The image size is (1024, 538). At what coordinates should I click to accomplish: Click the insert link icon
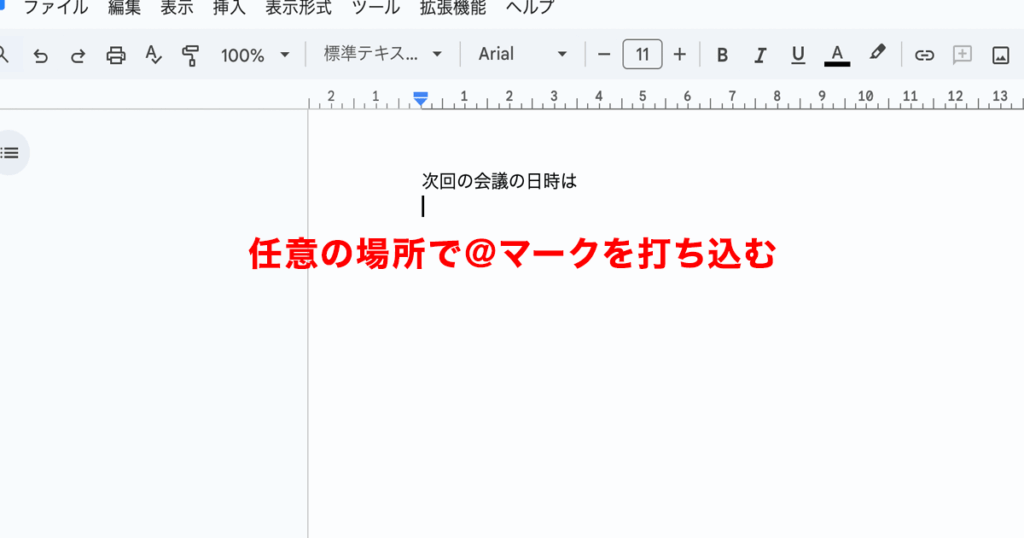pyautogui.click(x=925, y=55)
